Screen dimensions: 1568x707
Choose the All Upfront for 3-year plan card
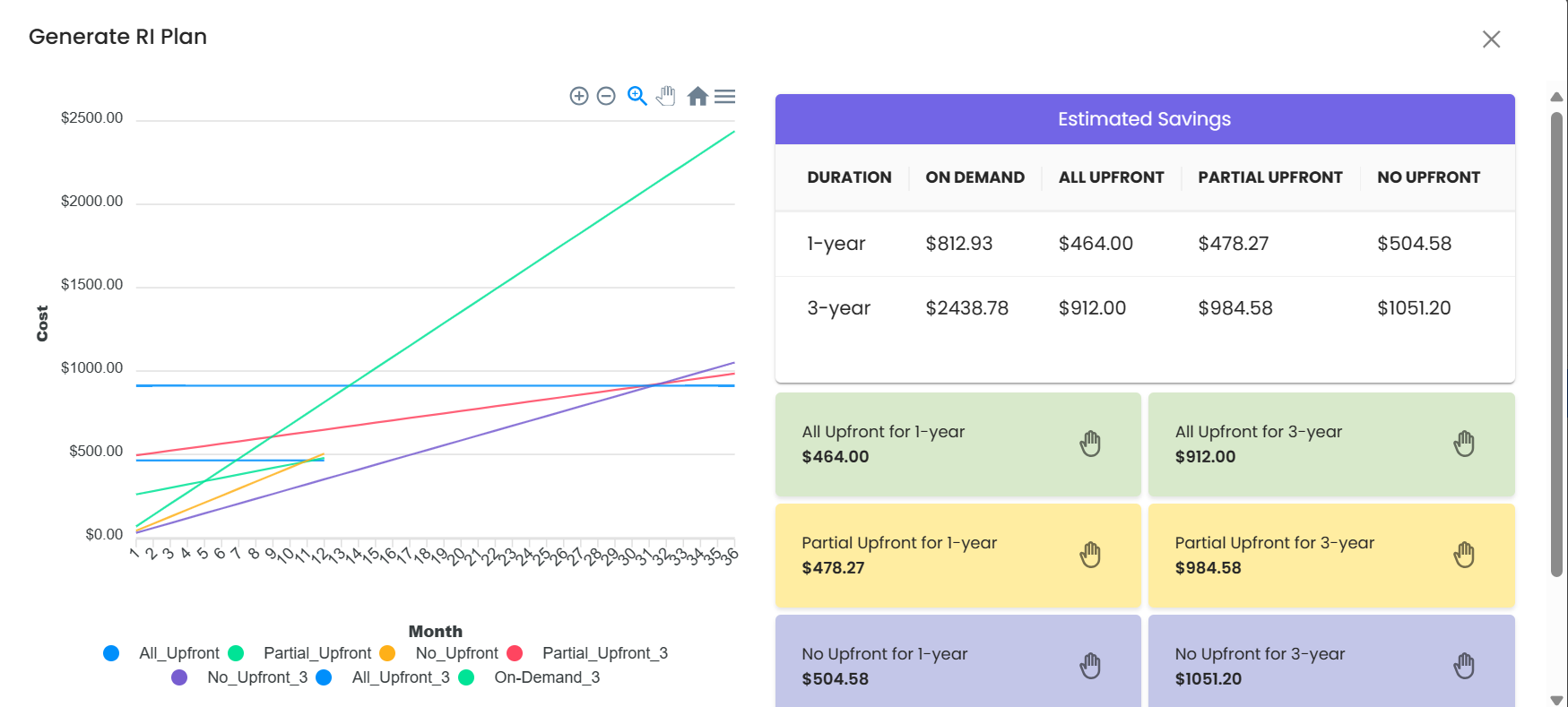pos(1331,444)
